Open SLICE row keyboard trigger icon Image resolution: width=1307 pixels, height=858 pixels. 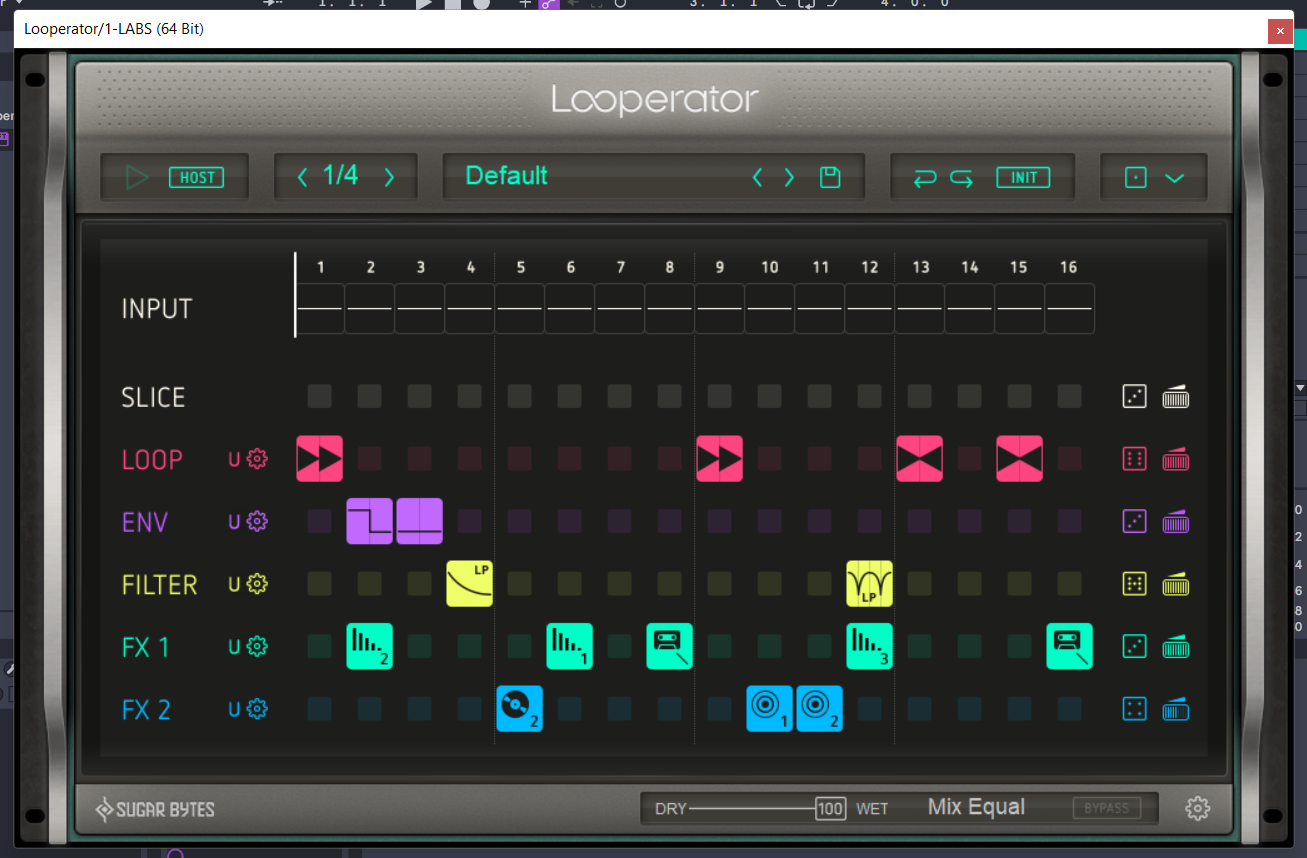(x=1175, y=397)
